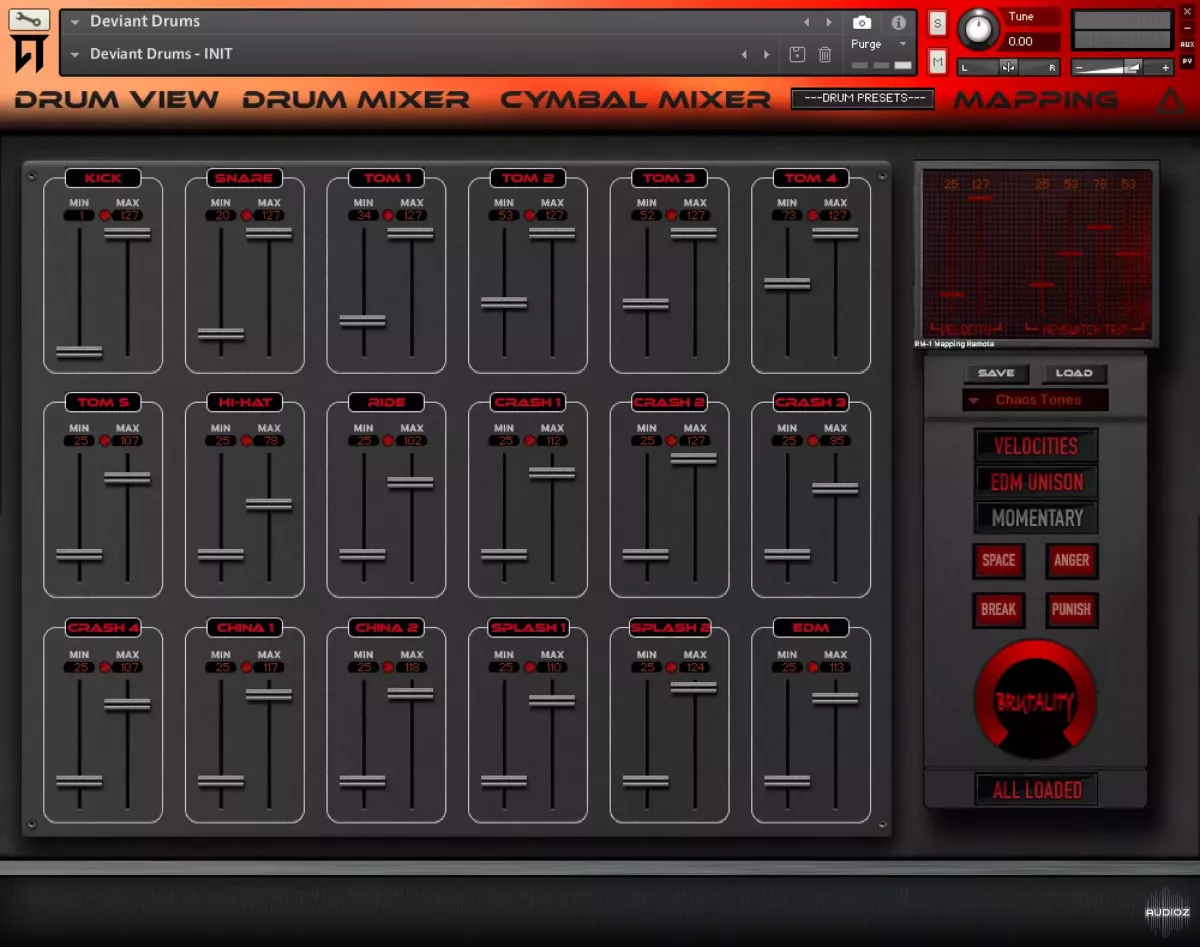Enable the SPACE effect button

[998, 561]
